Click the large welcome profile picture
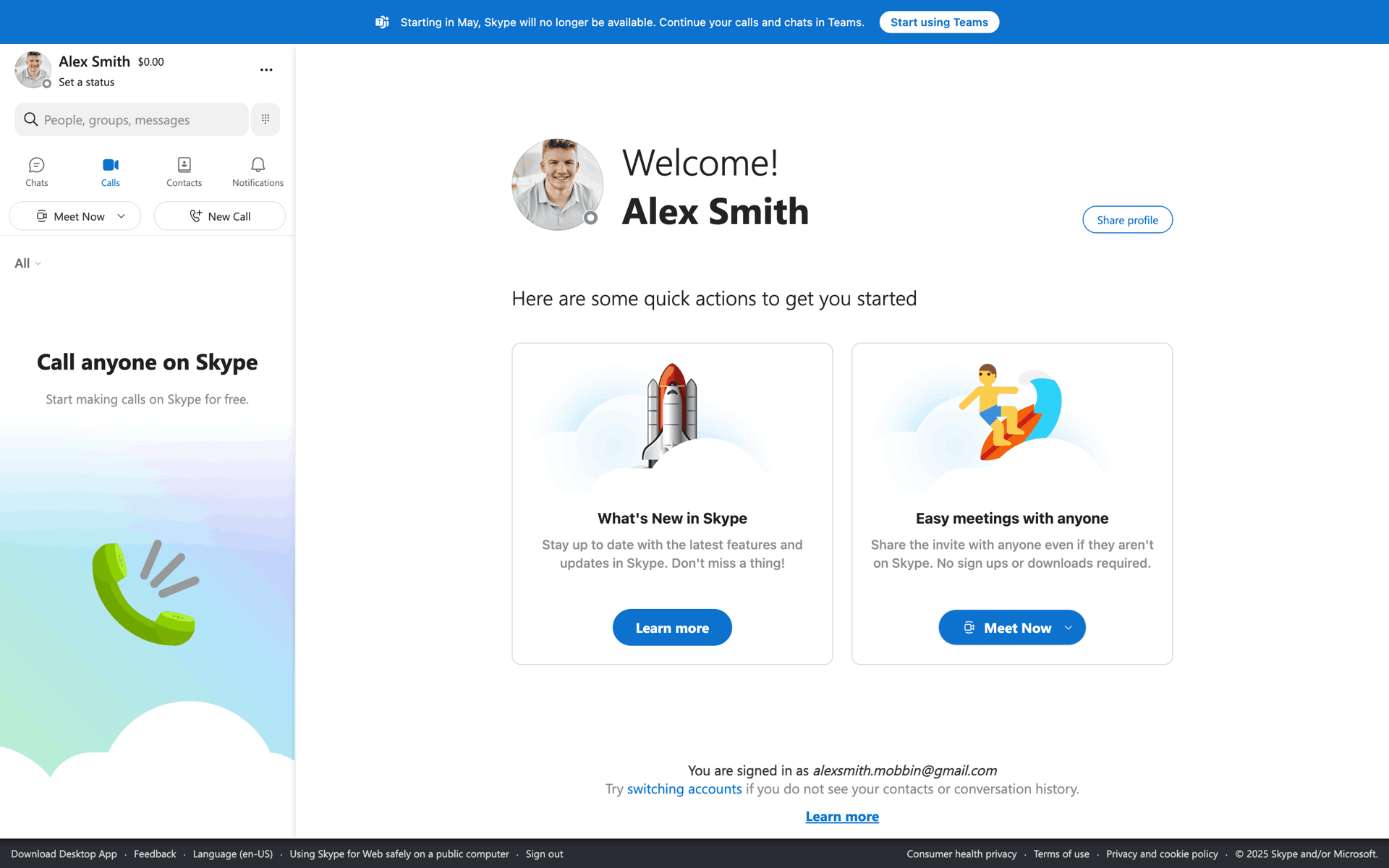Image resolution: width=1389 pixels, height=868 pixels. (557, 184)
